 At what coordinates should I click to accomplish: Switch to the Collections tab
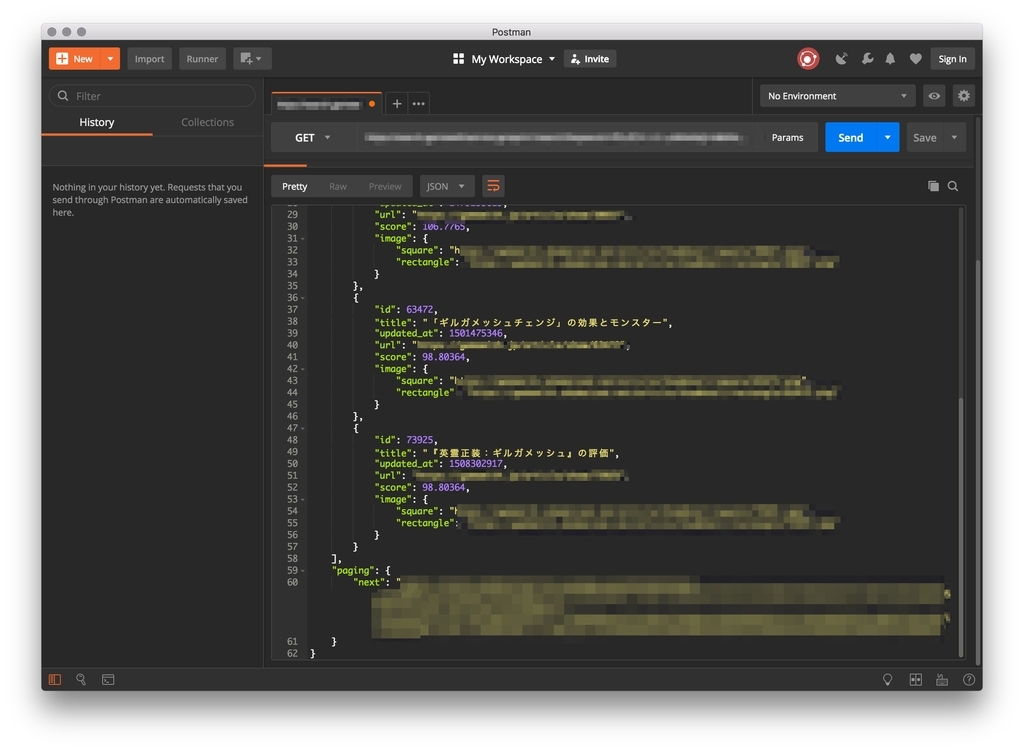[x=207, y=122]
